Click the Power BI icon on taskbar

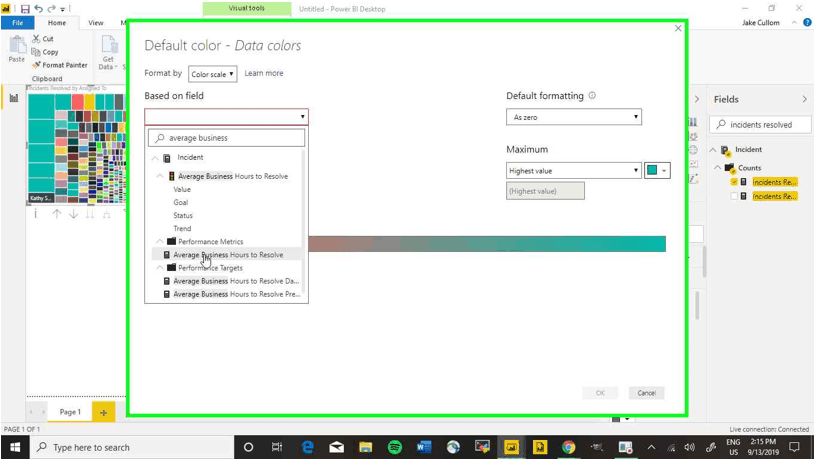pyautogui.click(x=511, y=447)
